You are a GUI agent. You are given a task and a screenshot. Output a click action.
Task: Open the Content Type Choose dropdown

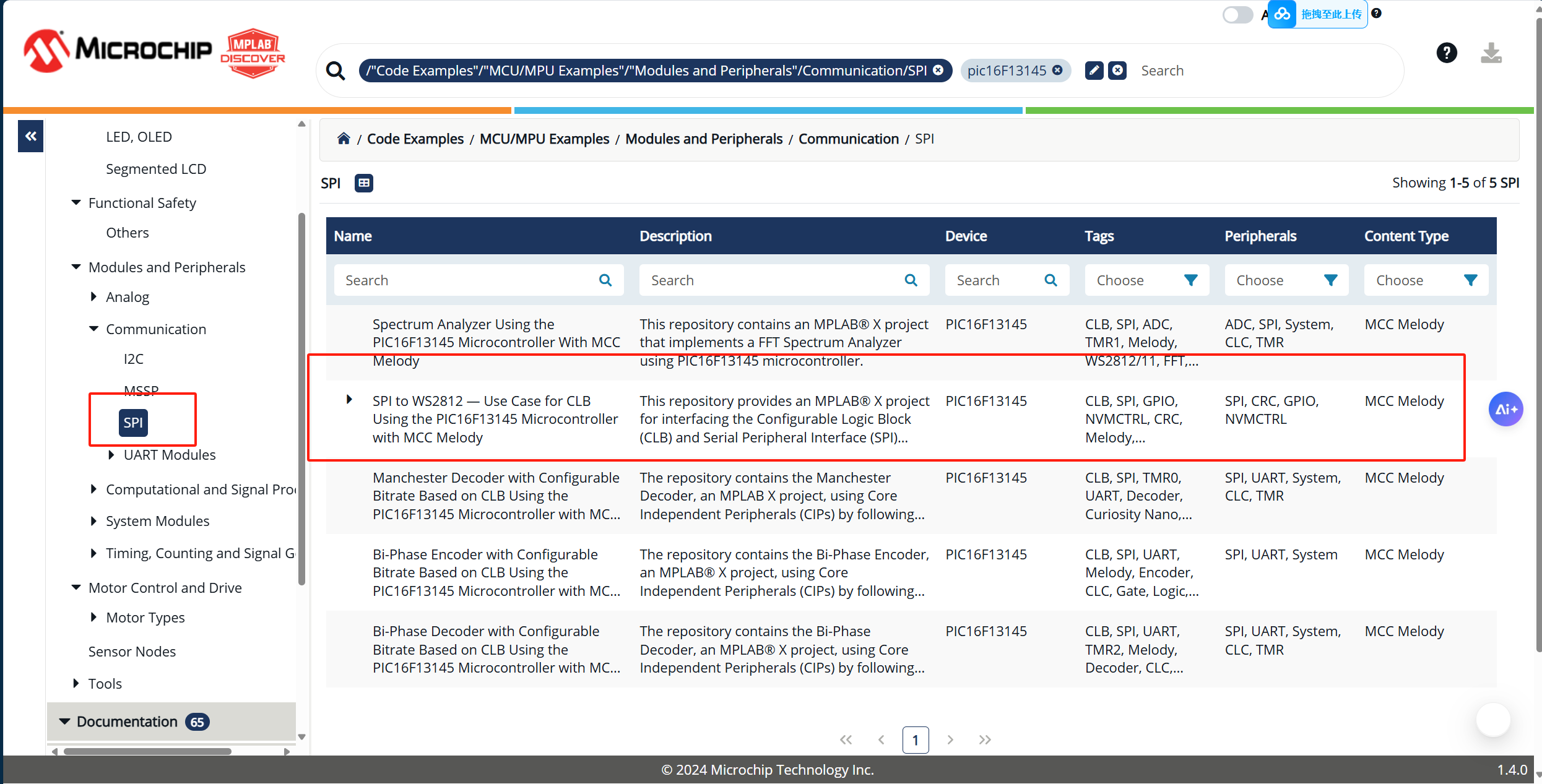(1426, 280)
